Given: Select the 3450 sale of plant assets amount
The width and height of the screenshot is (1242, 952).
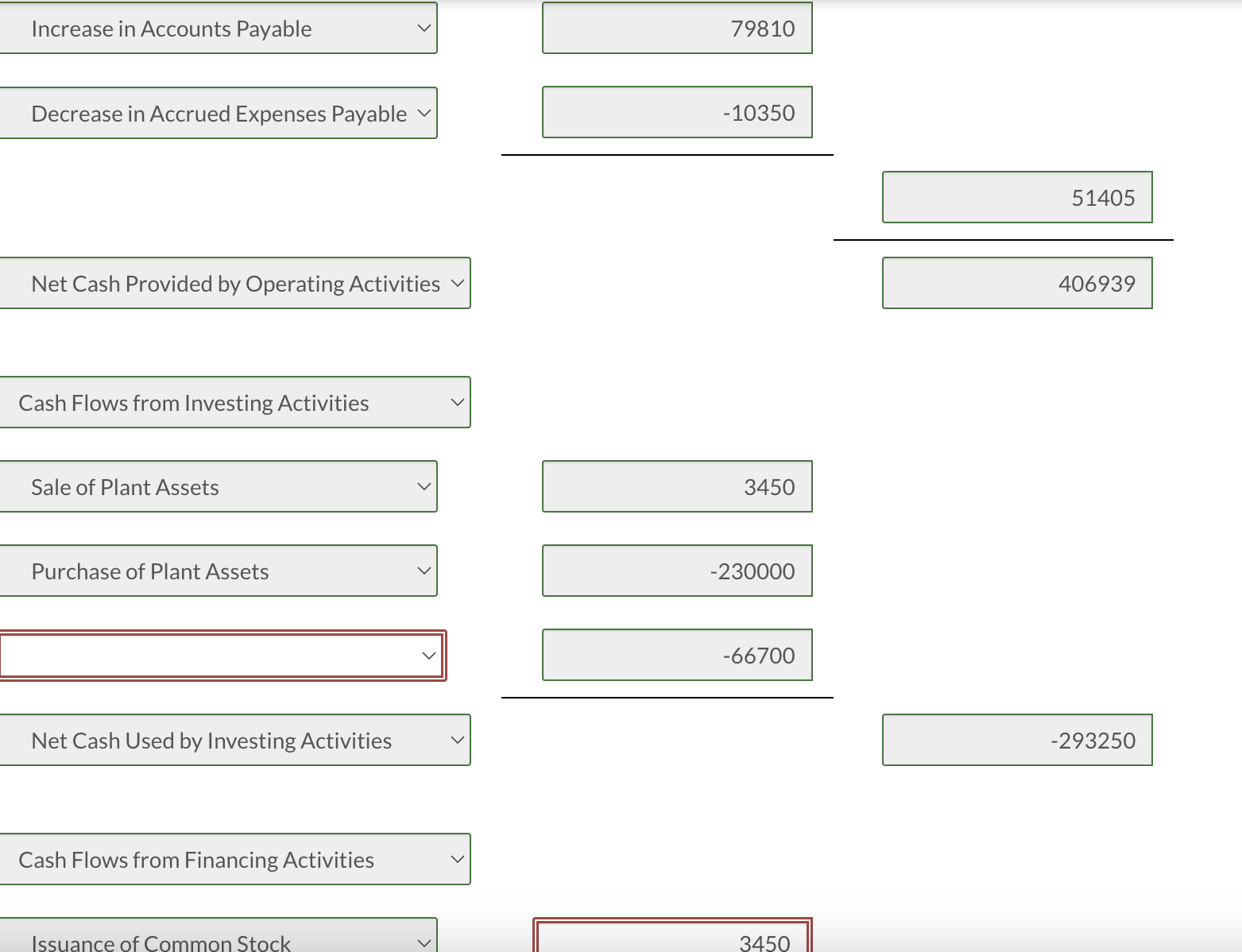Looking at the screenshot, I should (x=676, y=486).
